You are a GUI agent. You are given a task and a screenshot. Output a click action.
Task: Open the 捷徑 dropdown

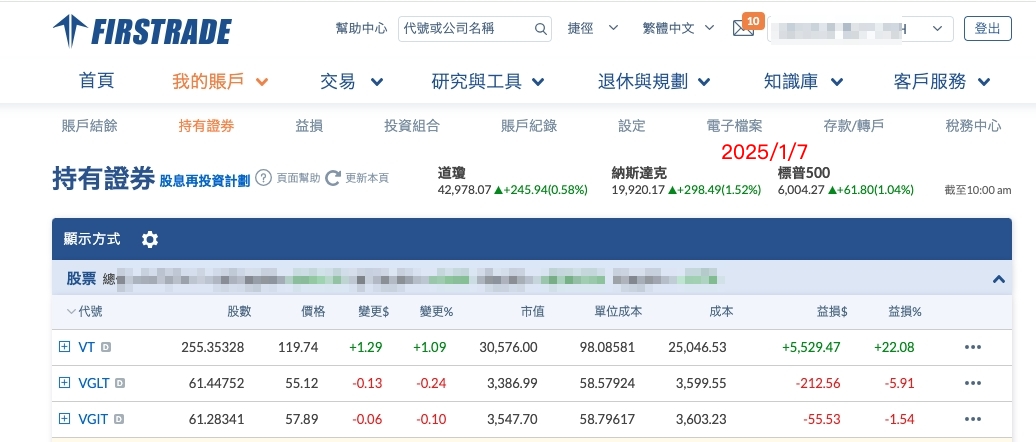pyautogui.click(x=593, y=28)
